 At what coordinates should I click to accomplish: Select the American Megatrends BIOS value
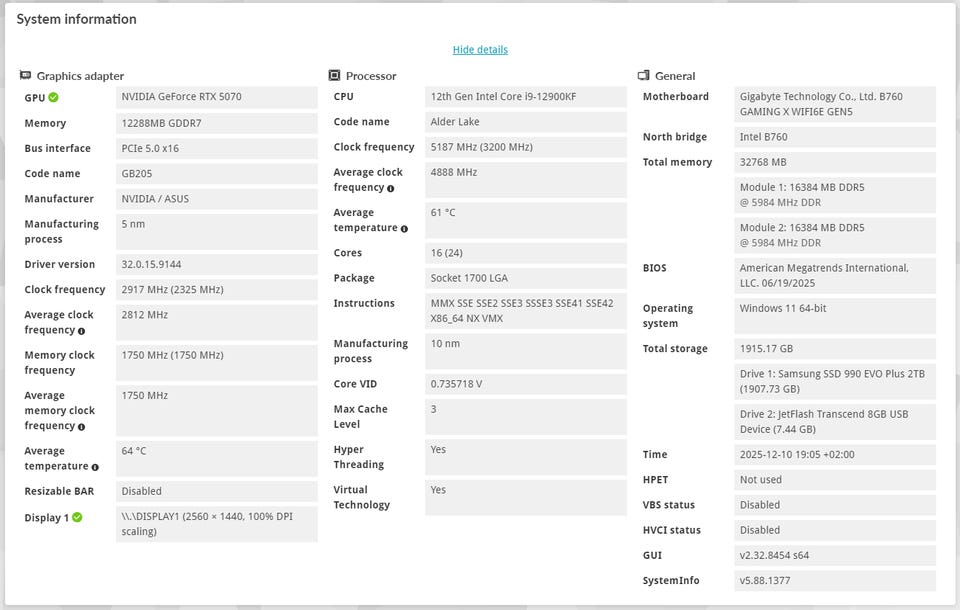click(835, 276)
